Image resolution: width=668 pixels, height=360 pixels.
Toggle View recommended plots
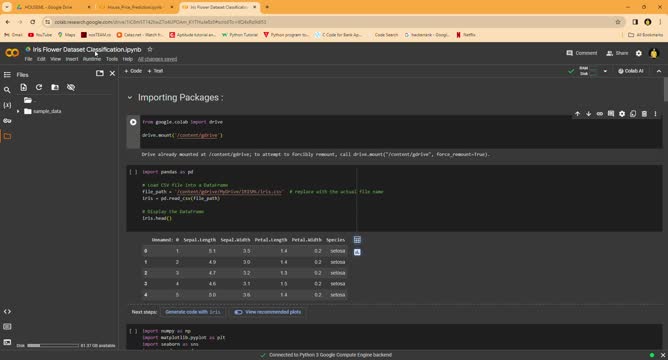pos(268,312)
